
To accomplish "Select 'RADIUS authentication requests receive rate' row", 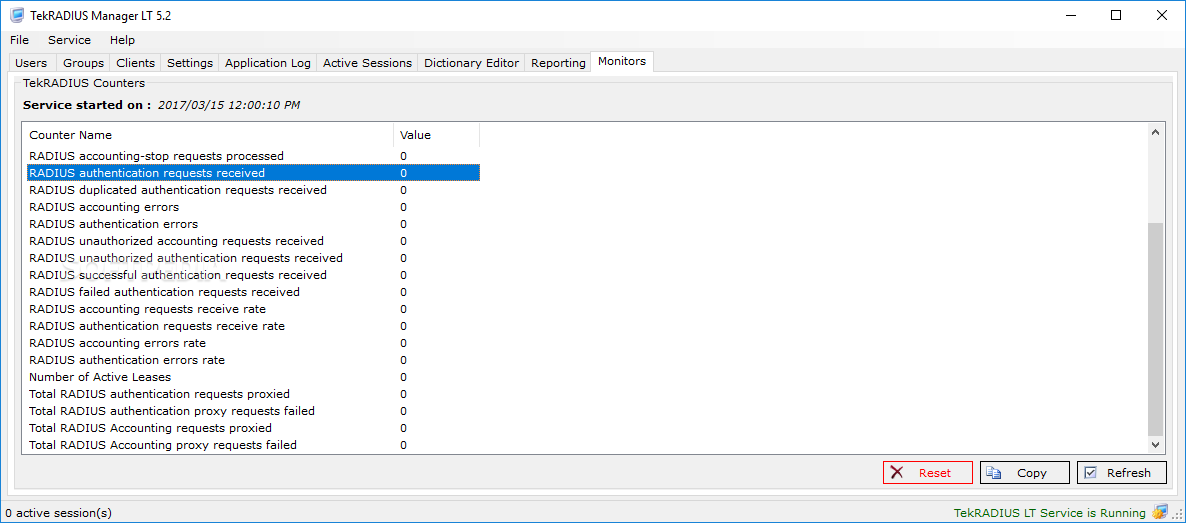I will [253, 326].
